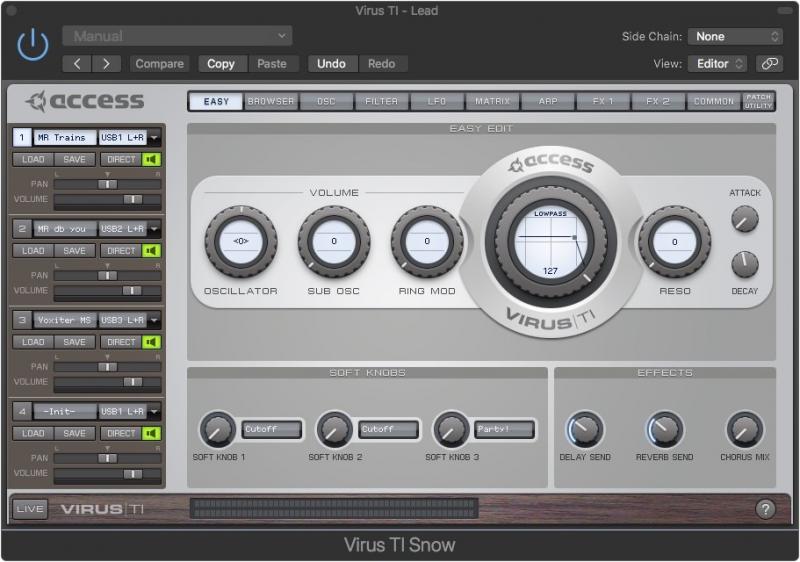Click the Soft Knob 3 dial
The image size is (800, 562).
(x=451, y=430)
